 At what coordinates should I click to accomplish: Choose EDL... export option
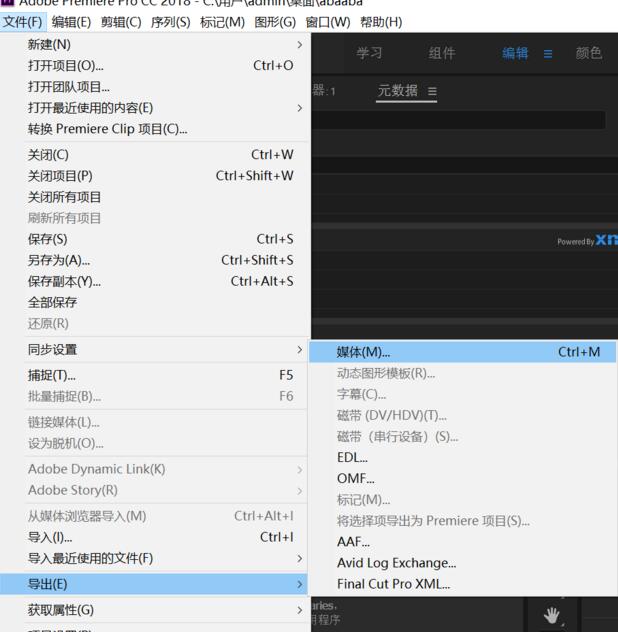pyautogui.click(x=462, y=457)
